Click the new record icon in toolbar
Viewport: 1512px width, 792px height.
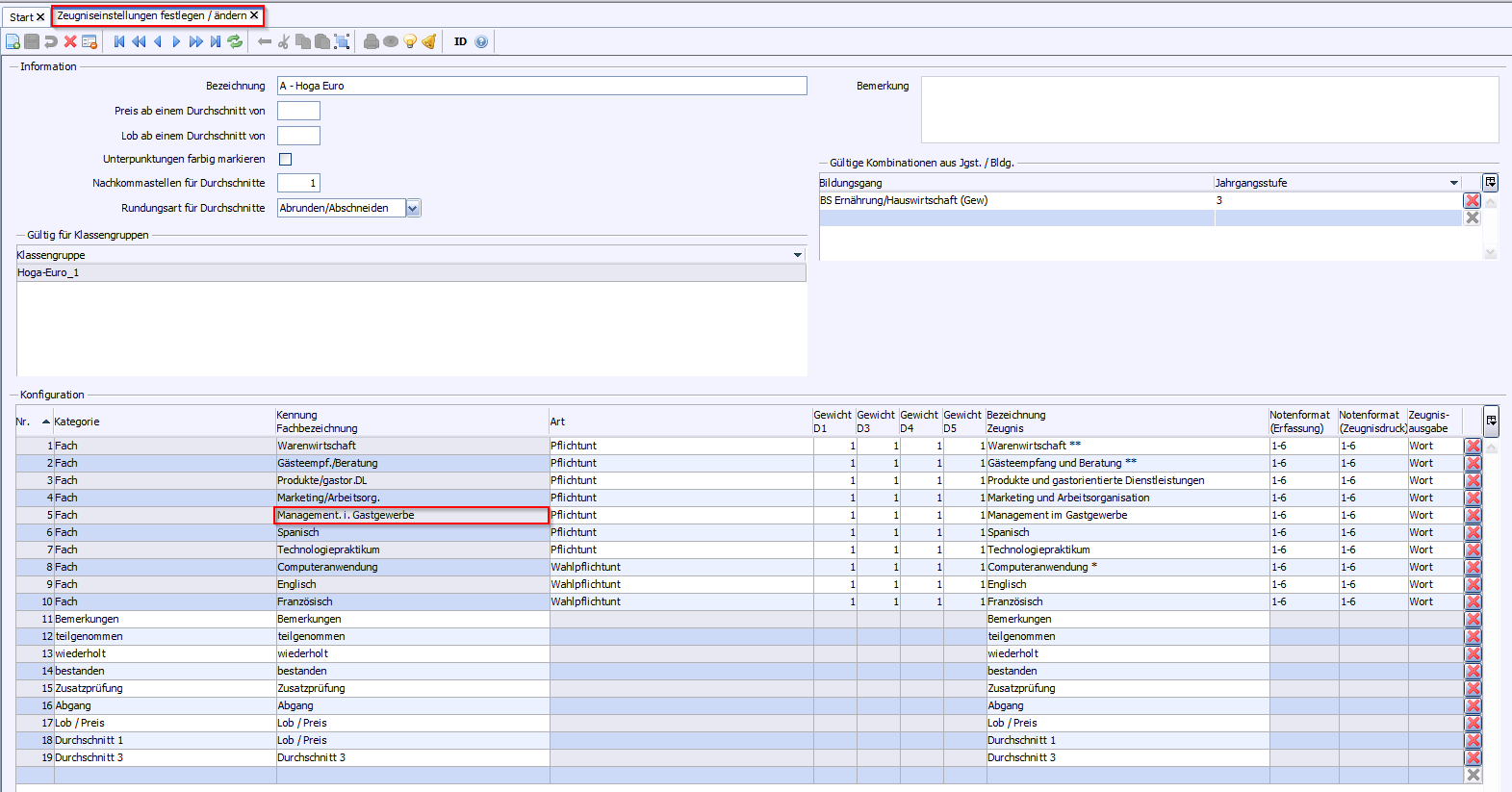(13, 41)
